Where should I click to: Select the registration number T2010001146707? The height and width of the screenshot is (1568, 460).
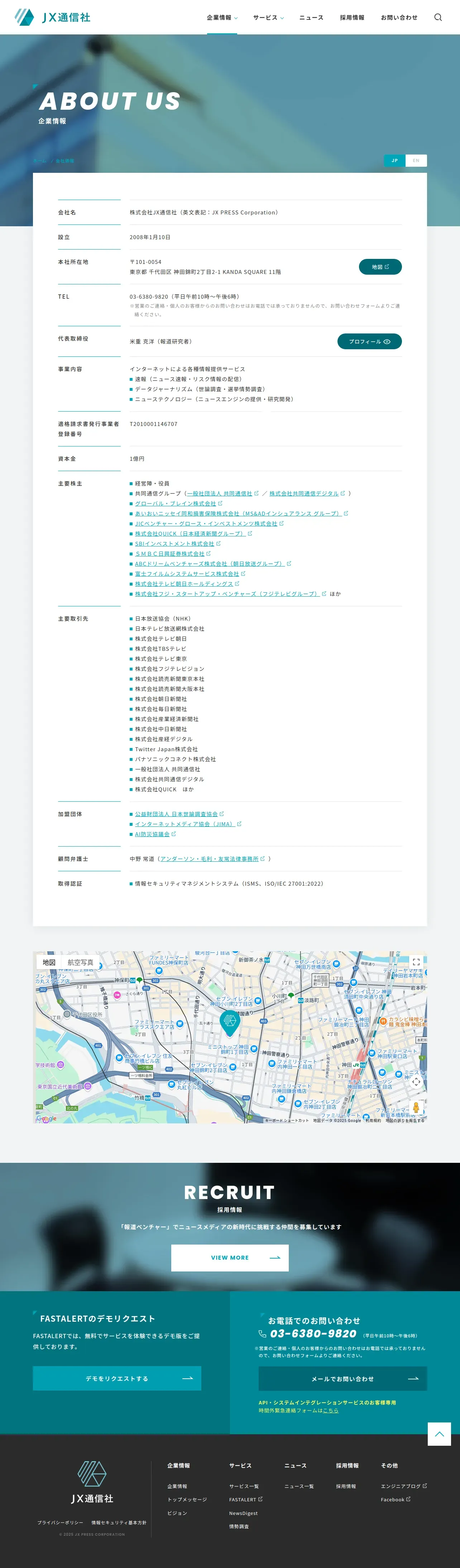pyautogui.click(x=153, y=424)
